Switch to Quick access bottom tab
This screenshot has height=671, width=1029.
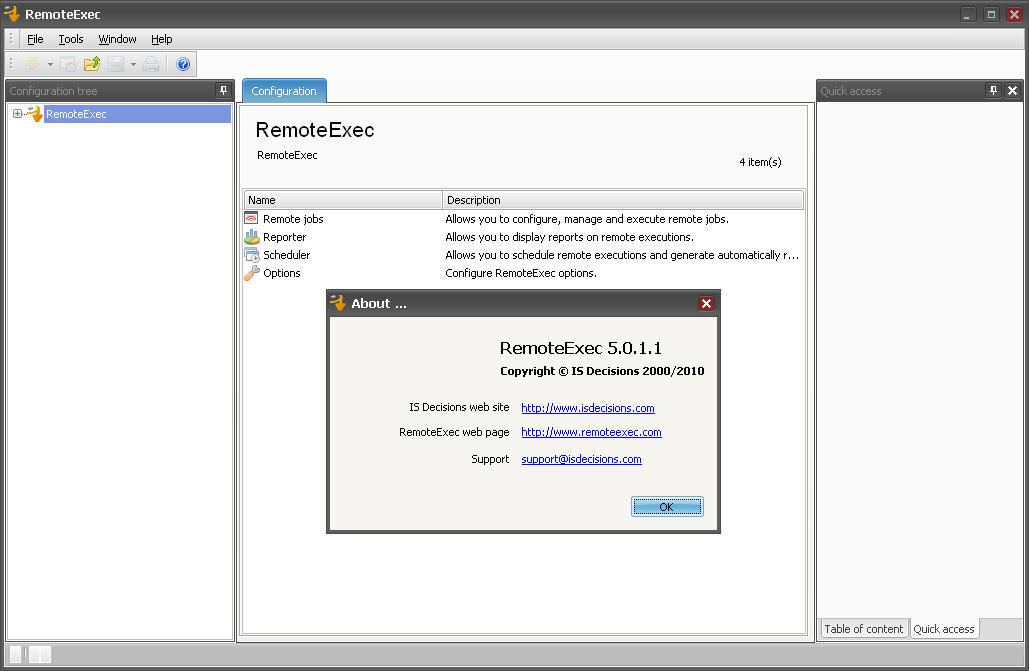[x=944, y=628]
